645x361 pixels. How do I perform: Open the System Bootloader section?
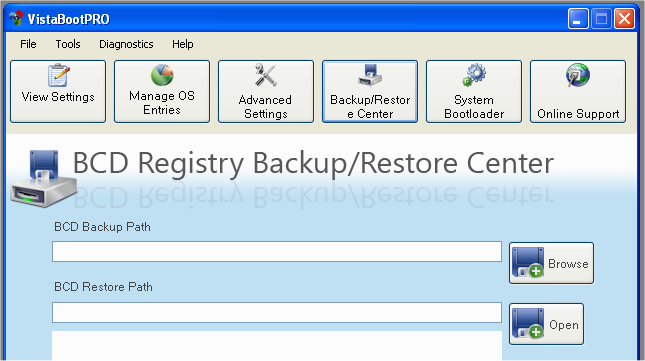click(x=474, y=91)
